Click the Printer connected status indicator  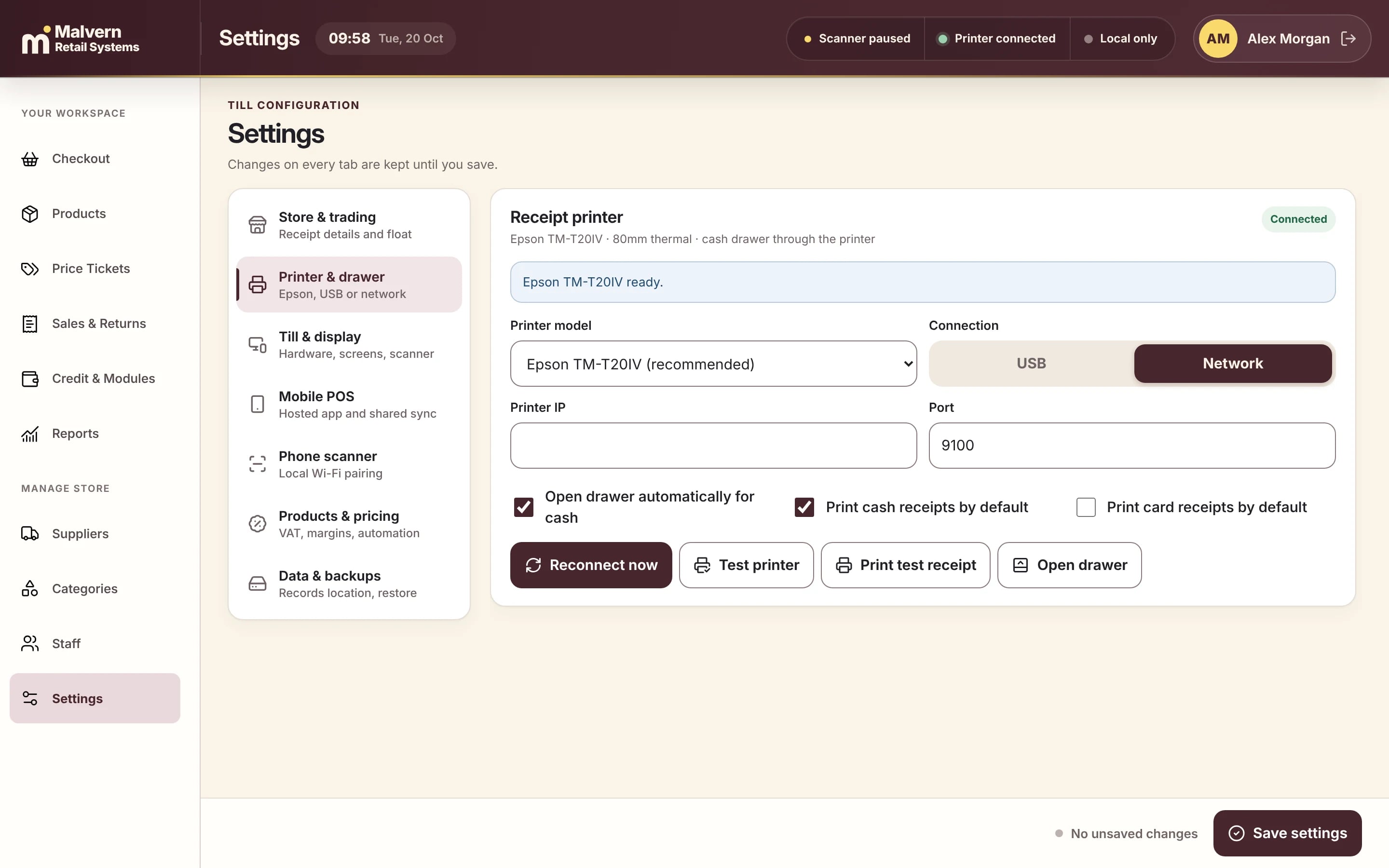point(996,39)
